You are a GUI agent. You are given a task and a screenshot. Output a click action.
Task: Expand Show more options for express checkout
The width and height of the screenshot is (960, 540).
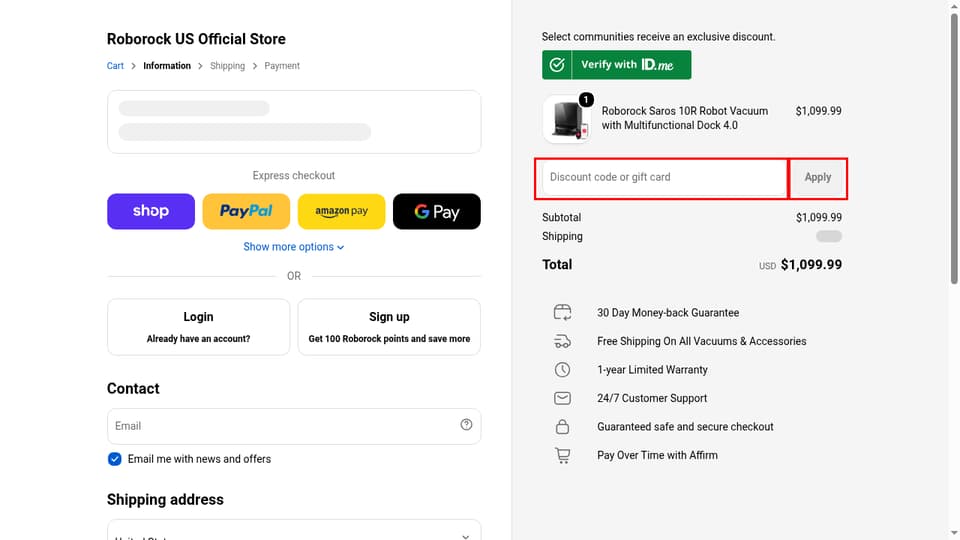tap(294, 247)
